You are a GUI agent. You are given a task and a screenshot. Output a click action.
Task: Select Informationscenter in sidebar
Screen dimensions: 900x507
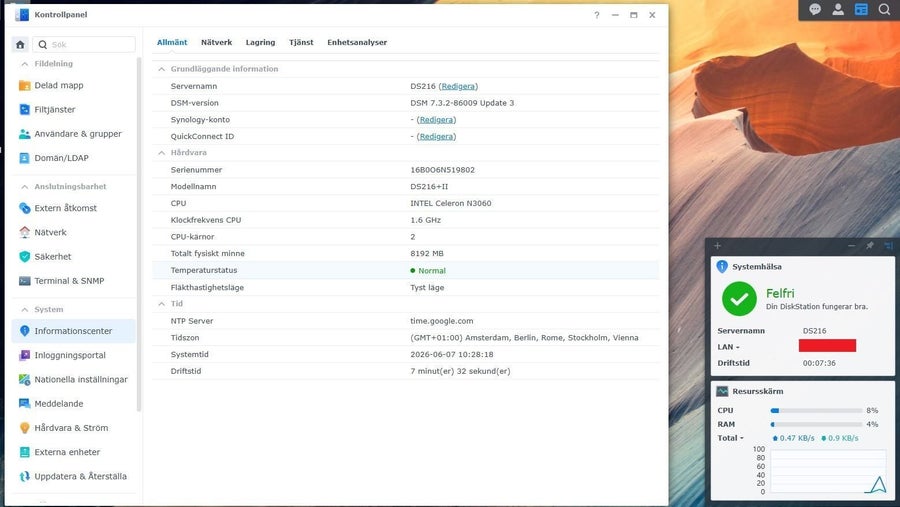pos(73,331)
